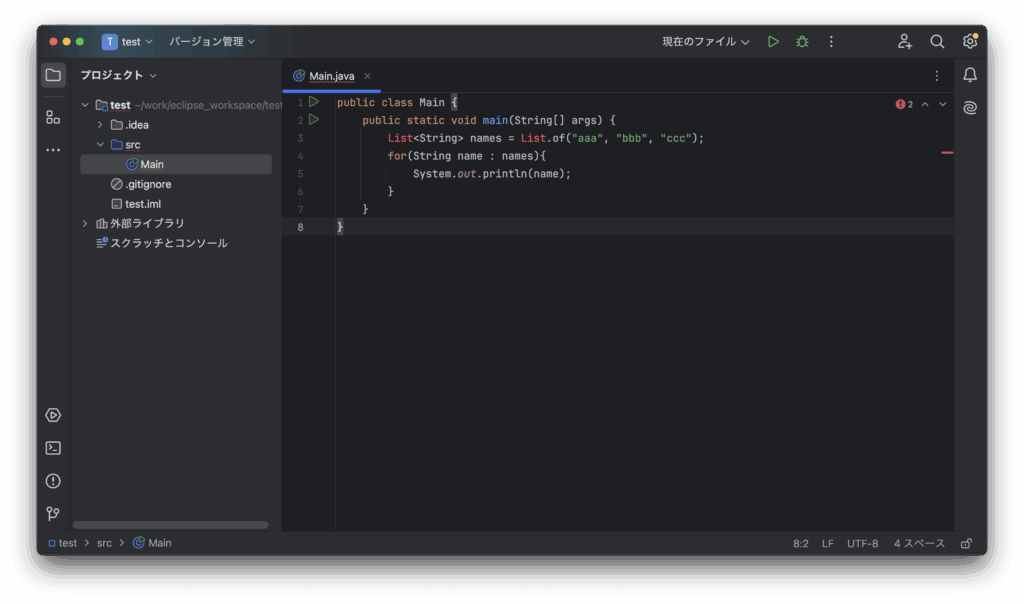
Task: Collapse the src folder
Action: tap(100, 145)
